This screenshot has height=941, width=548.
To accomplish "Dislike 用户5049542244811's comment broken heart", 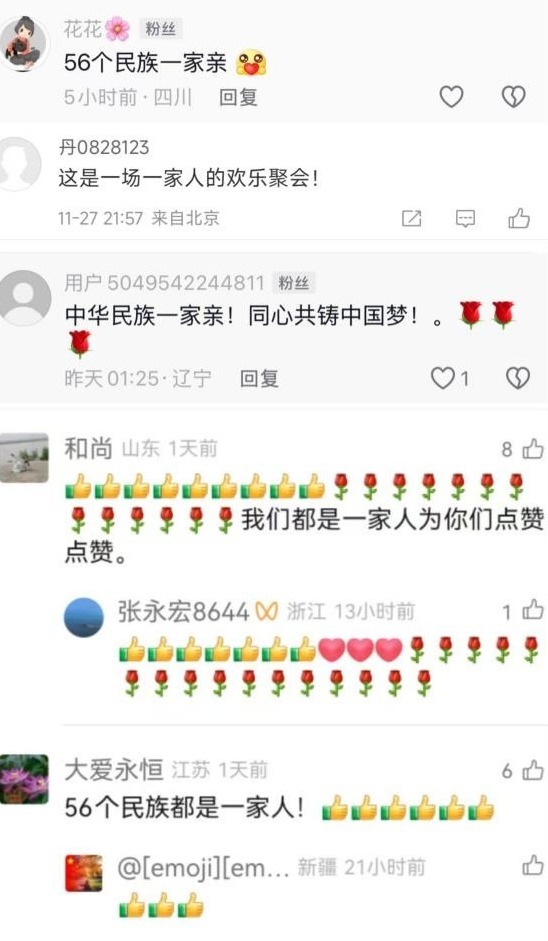I will click(517, 378).
